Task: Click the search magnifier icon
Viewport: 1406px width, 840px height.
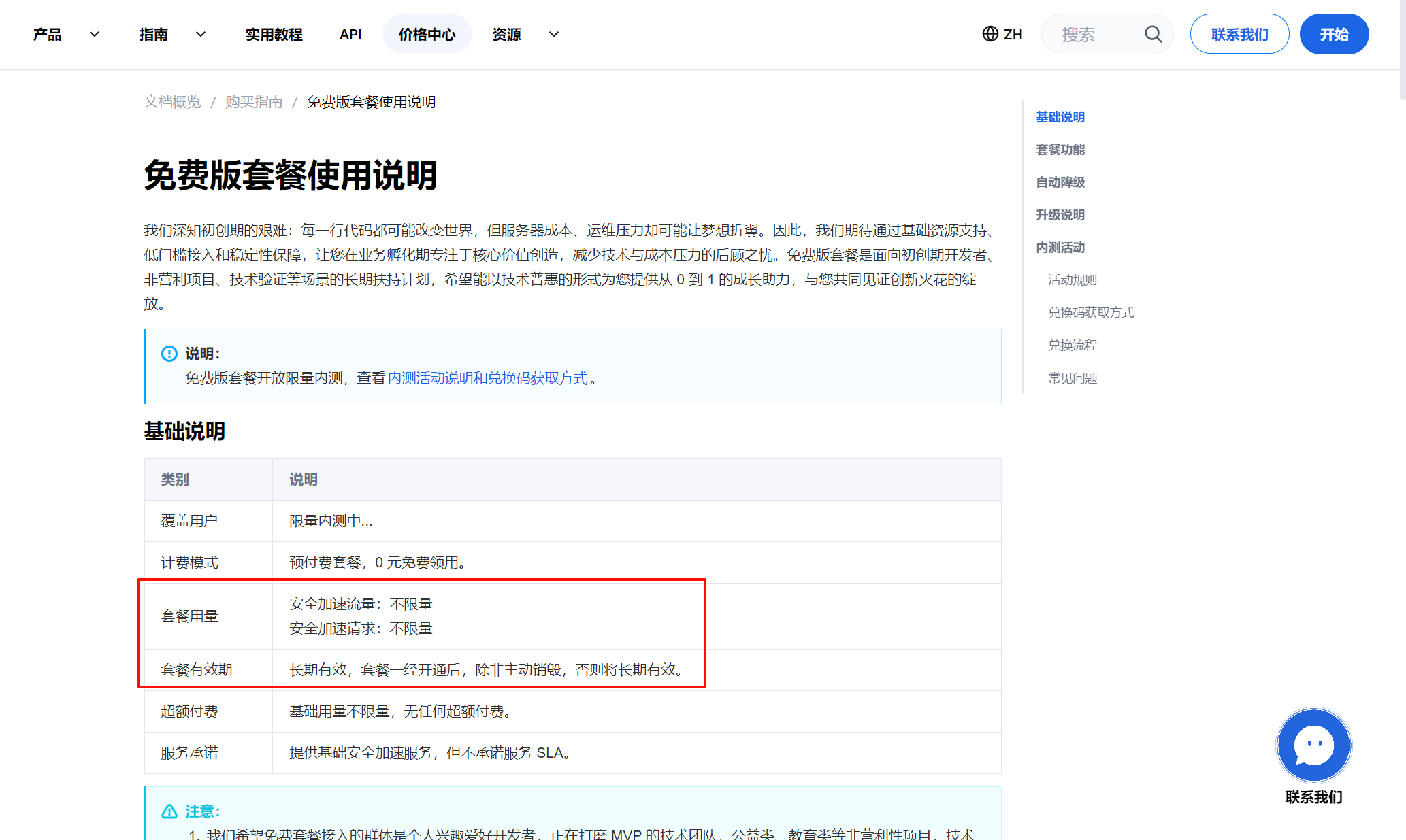Action: [1153, 34]
